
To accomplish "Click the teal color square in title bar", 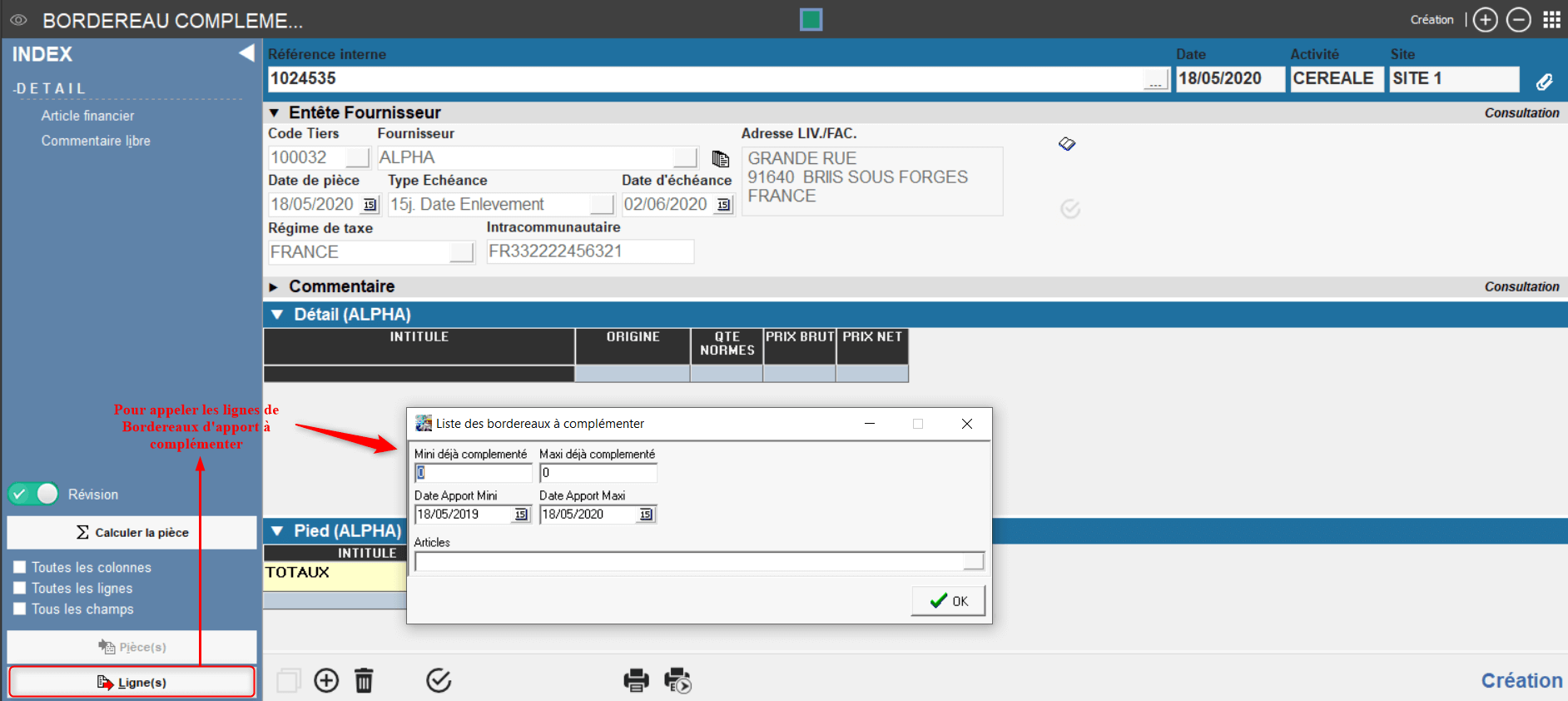I will (811, 19).
